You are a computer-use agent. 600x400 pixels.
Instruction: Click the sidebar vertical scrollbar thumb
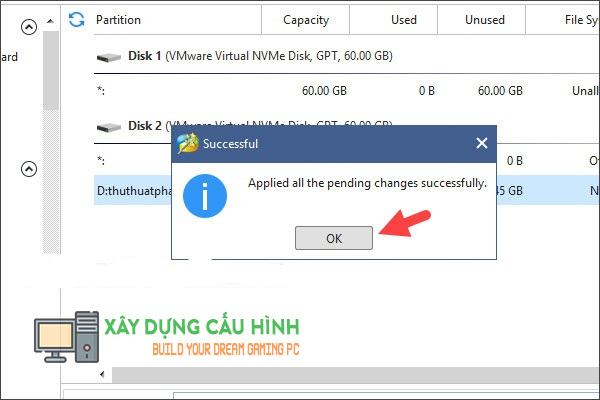point(51,71)
